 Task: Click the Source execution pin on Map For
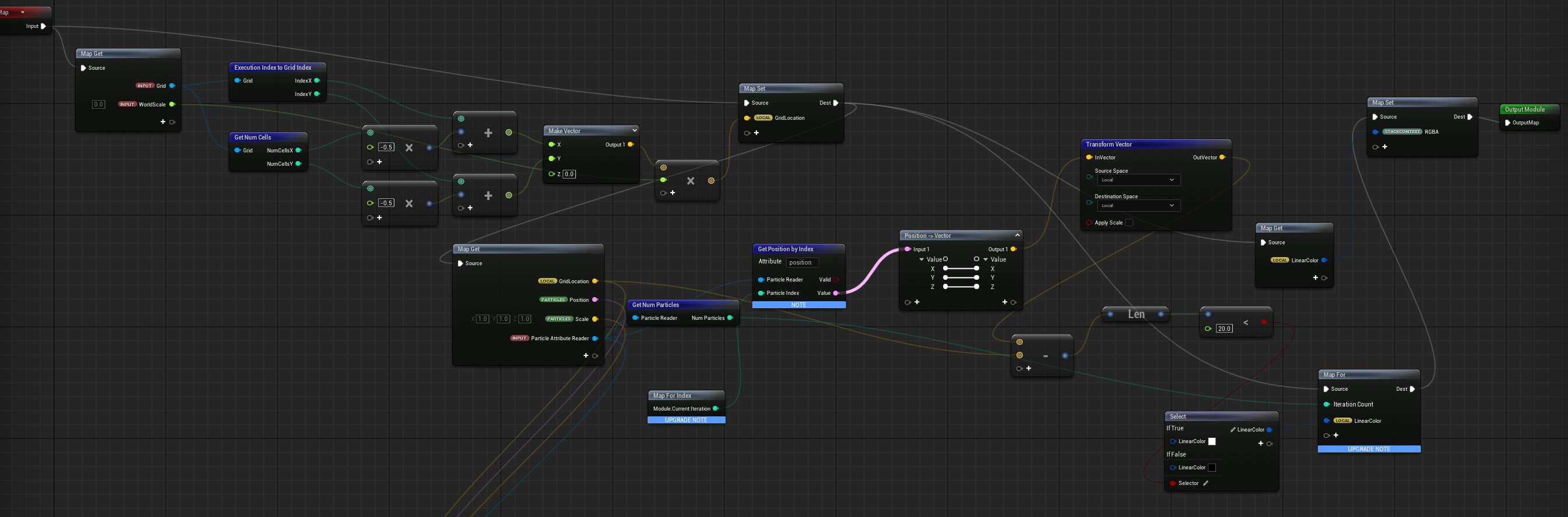[1326, 389]
